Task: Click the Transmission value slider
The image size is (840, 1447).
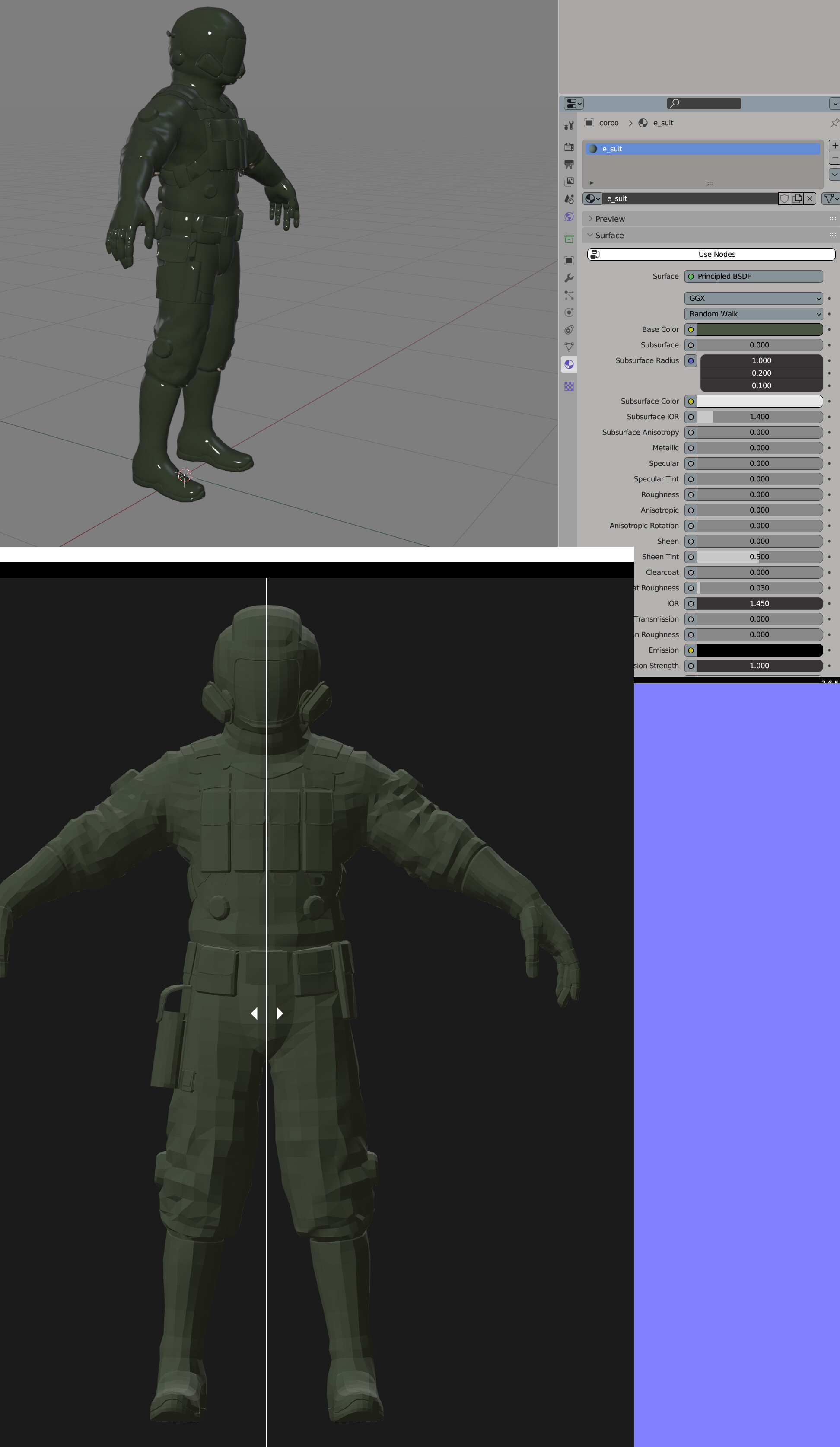Action: [759, 619]
